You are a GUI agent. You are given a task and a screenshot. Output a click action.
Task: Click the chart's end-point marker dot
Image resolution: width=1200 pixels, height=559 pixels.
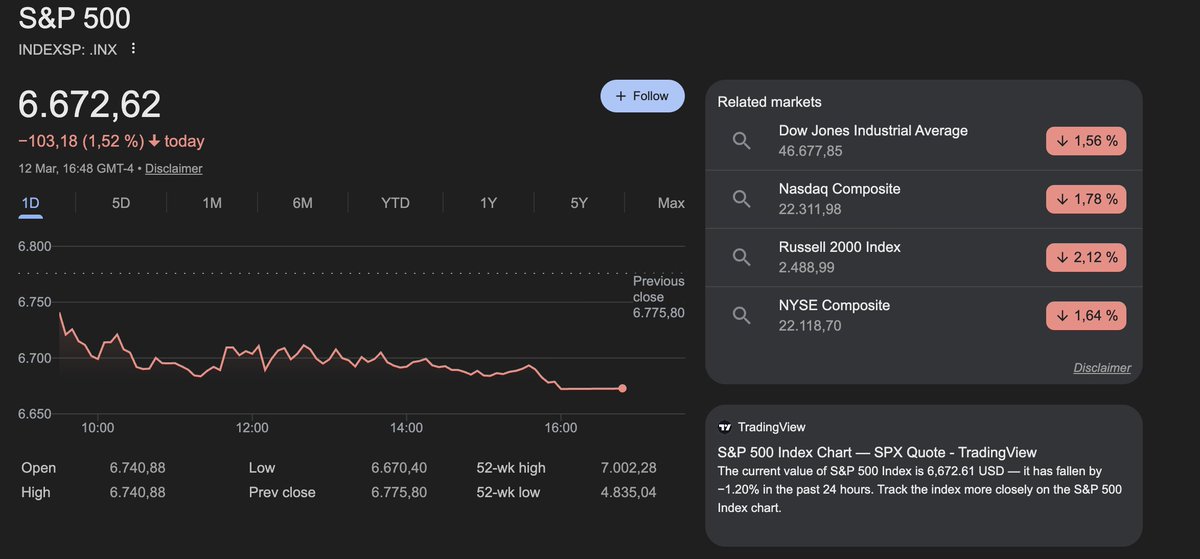pyautogui.click(x=623, y=388)
